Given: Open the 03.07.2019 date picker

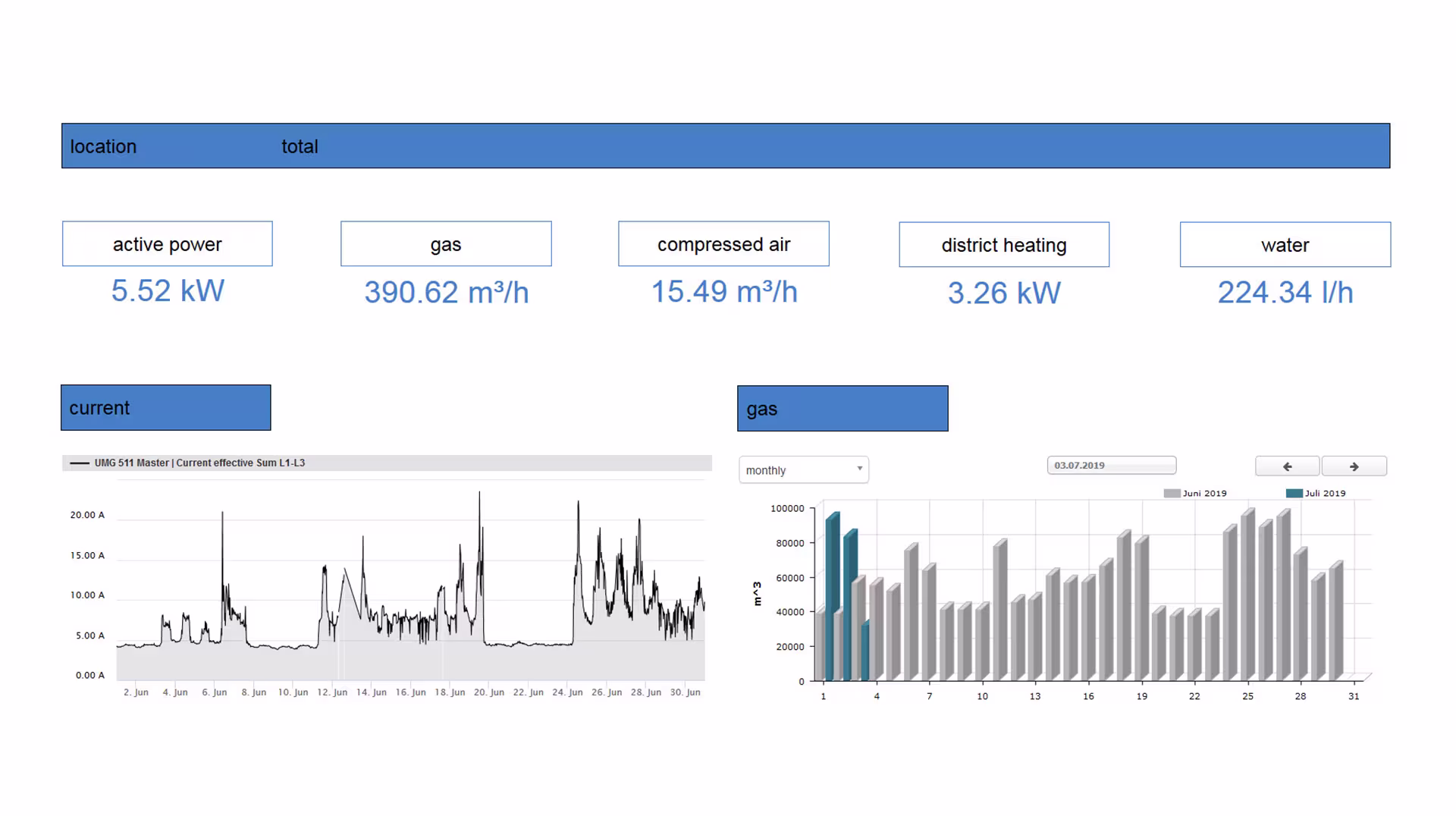Looking at the screenshot, I should (1111, 465).
